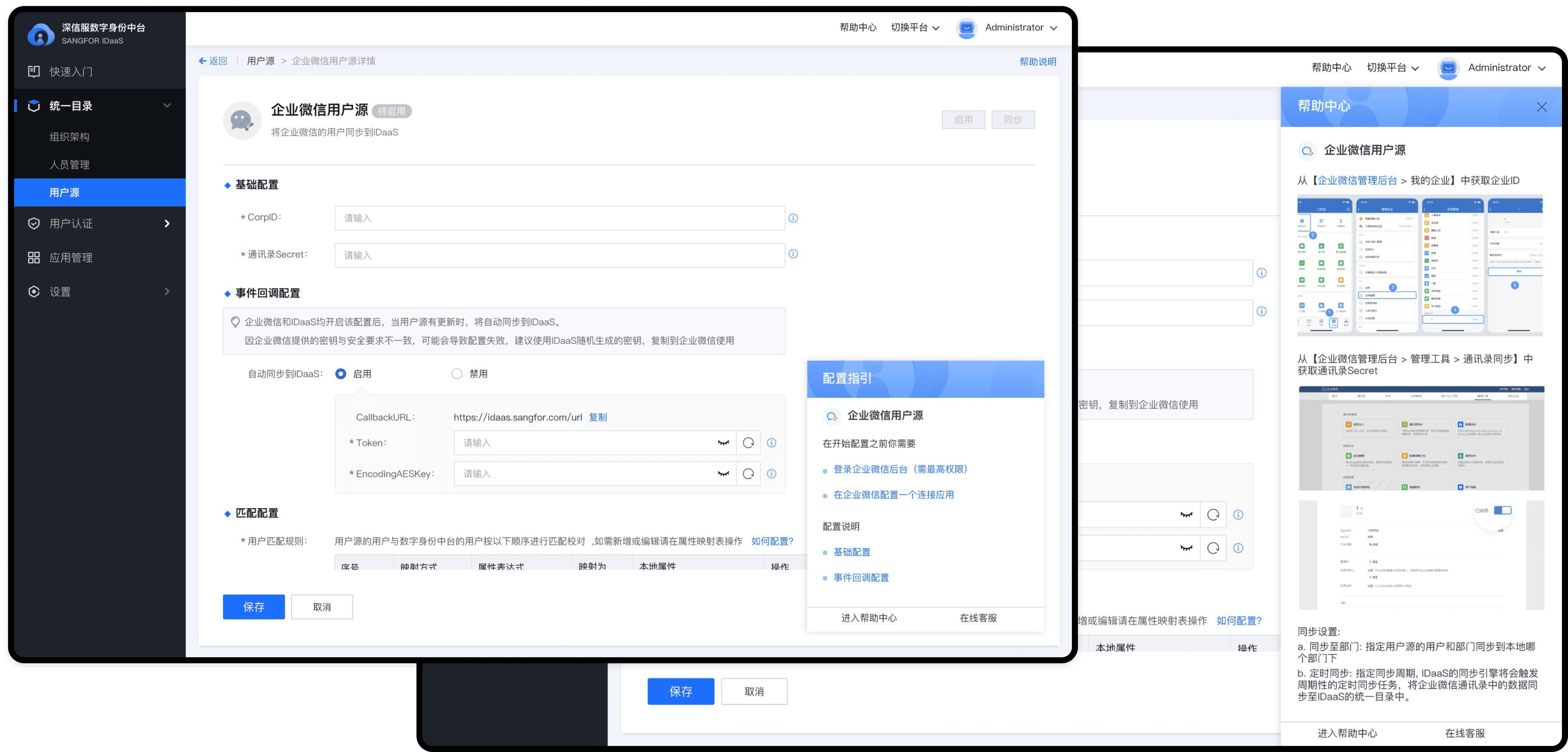Screen dimensions: 1568x752
Task: Click the CorpID input field
Action: click(x=559, y=218)
